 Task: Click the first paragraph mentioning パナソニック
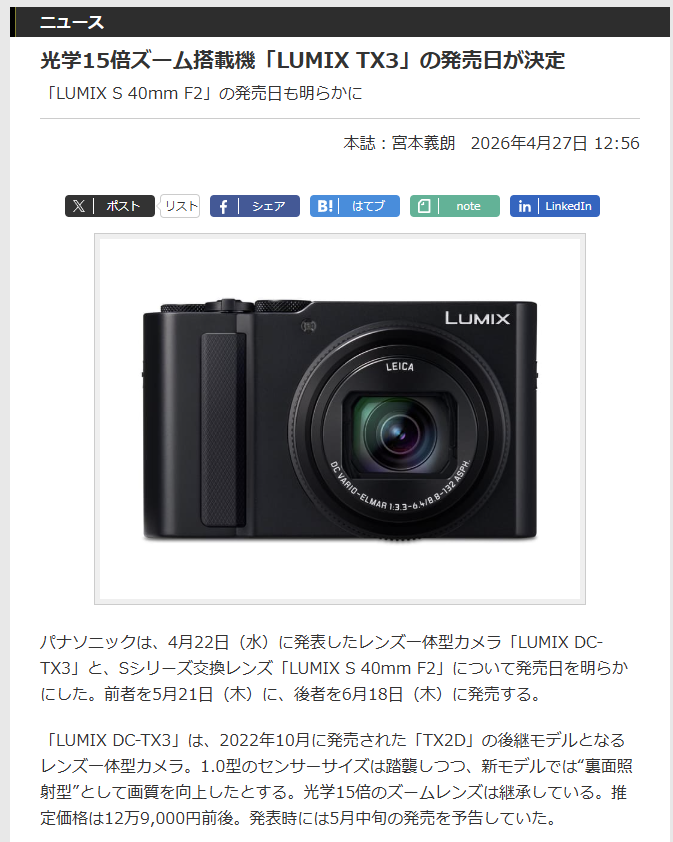pyautogui.click(x=334, y=668)
